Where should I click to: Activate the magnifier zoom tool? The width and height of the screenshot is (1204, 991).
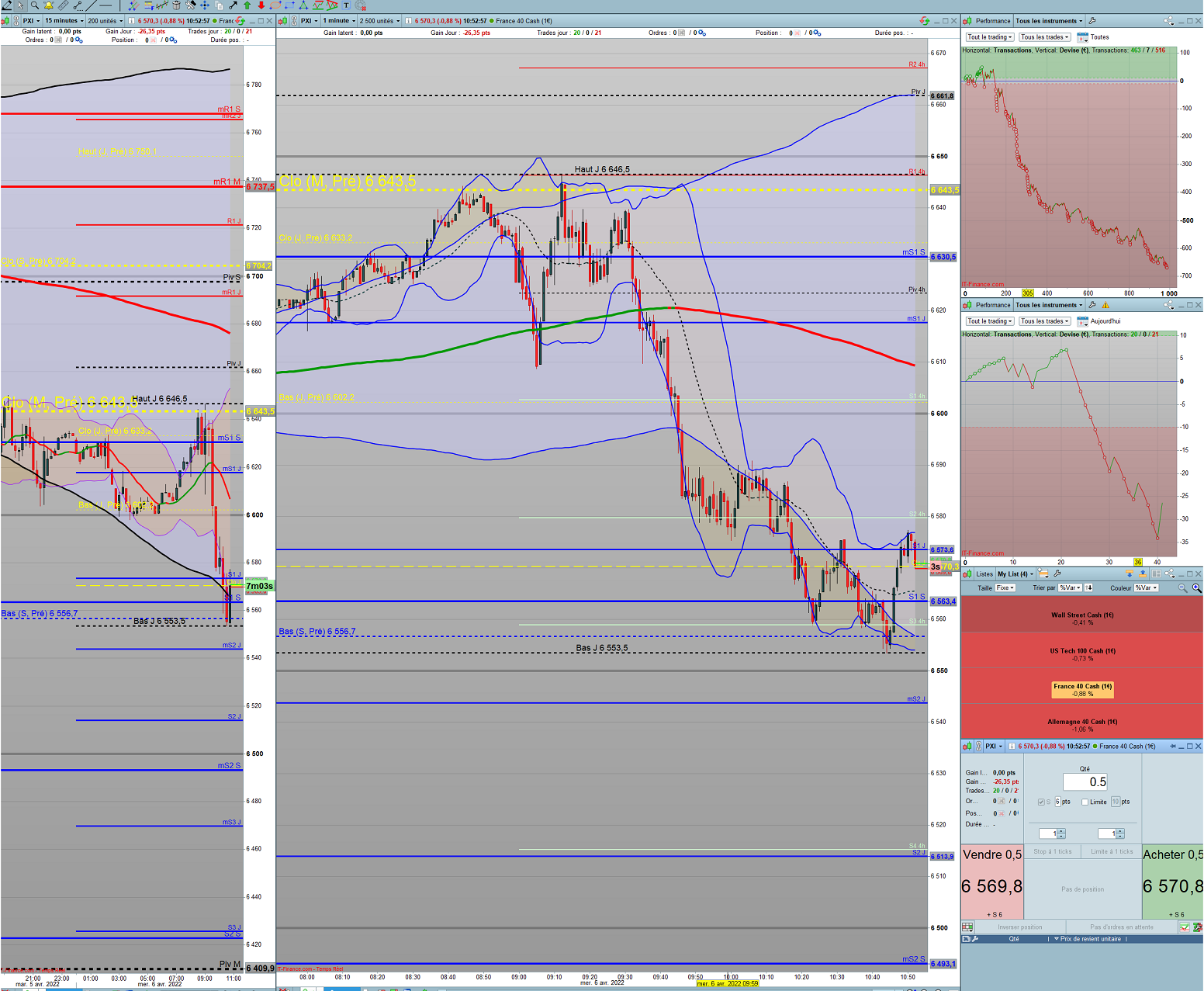click(x=35, y=5)
